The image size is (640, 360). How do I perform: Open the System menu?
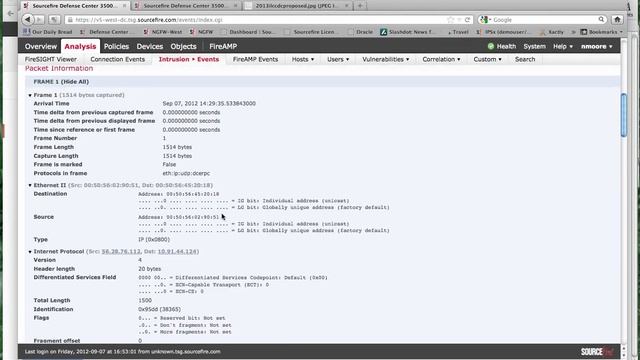tap(534, 47)
